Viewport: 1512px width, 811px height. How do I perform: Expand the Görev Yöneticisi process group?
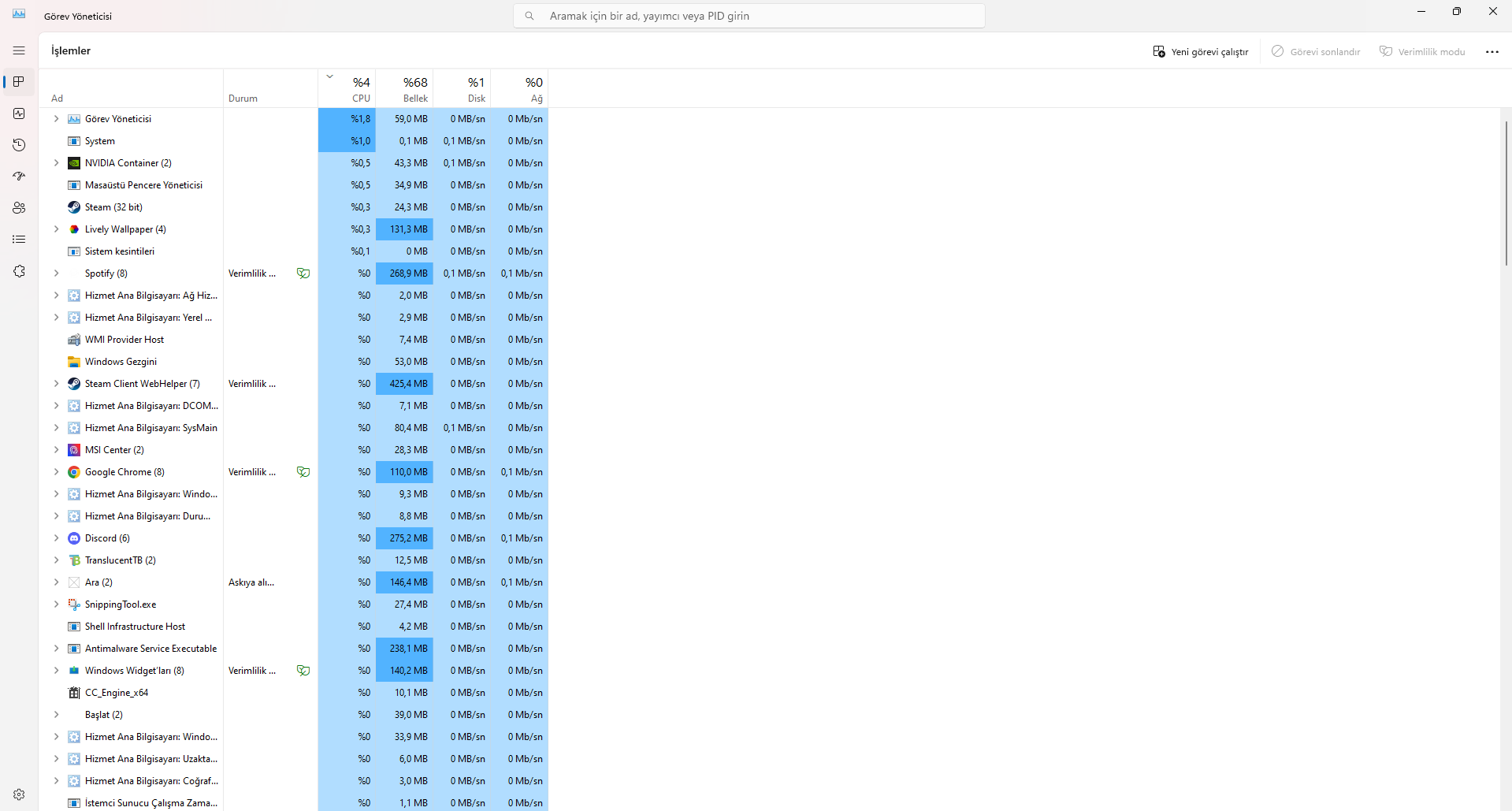[x=56, y=119]
